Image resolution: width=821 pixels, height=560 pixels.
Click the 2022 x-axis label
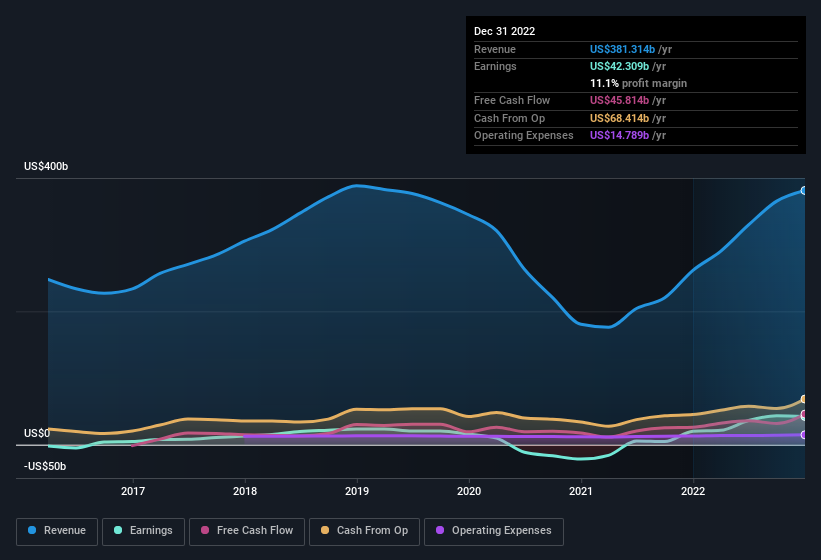pos(693,491)
